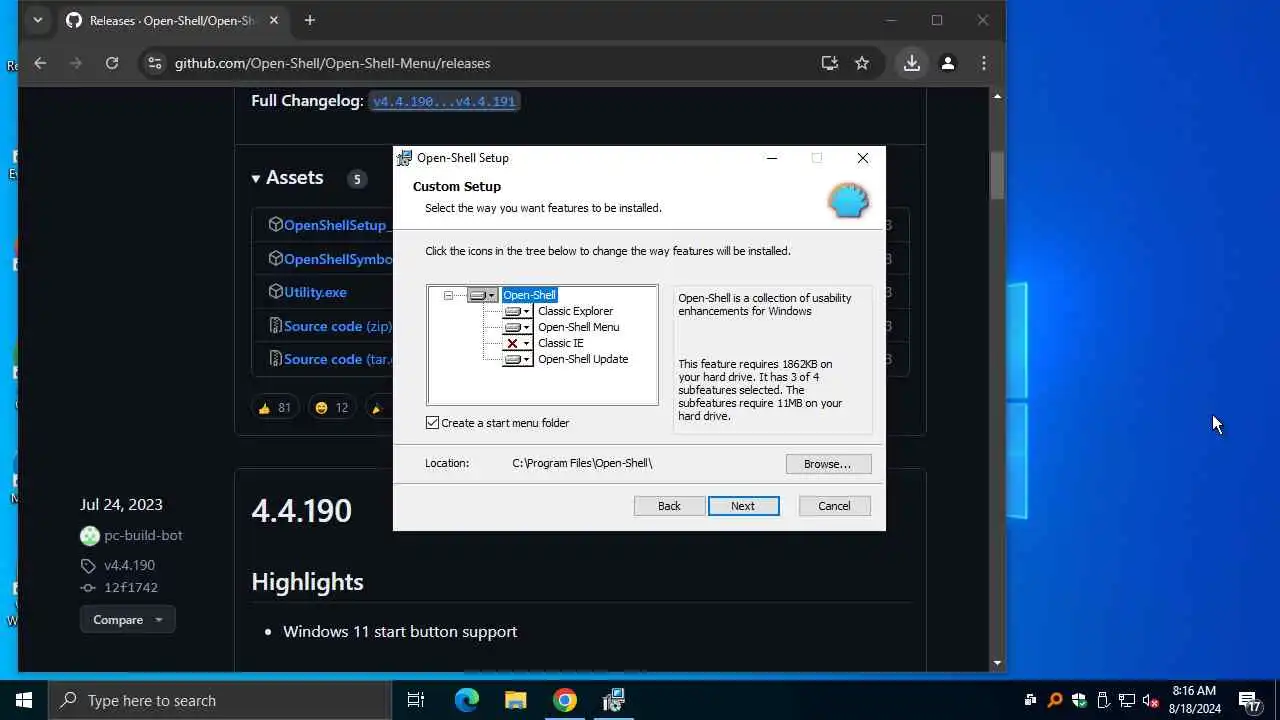The image size is (1280, 720).
Task: Open the v4.4.190 tag link
Action: click(129, 565)
